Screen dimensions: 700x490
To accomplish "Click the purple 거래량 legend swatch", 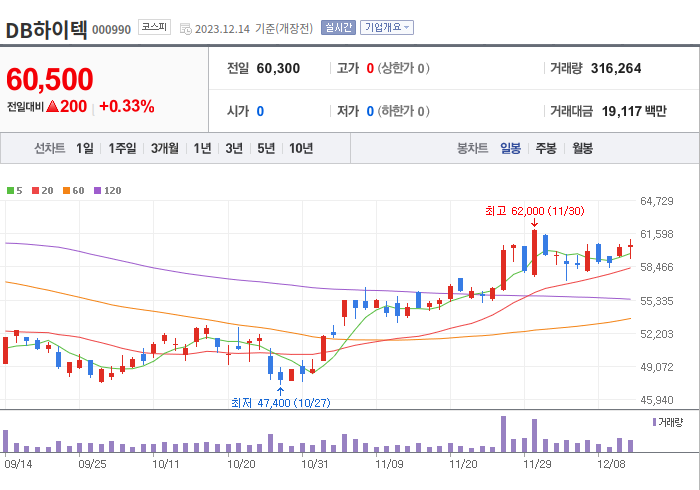I will tap(654, 422).
